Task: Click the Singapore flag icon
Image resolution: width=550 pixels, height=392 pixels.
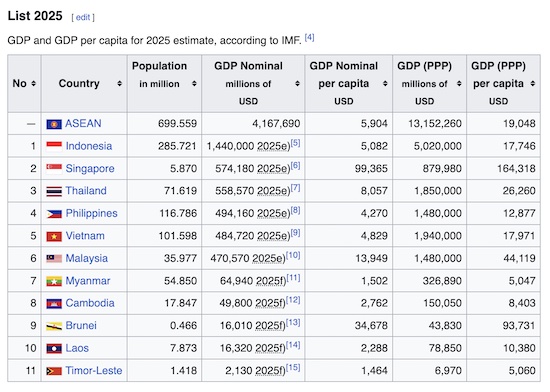Action: pos(54,169)
